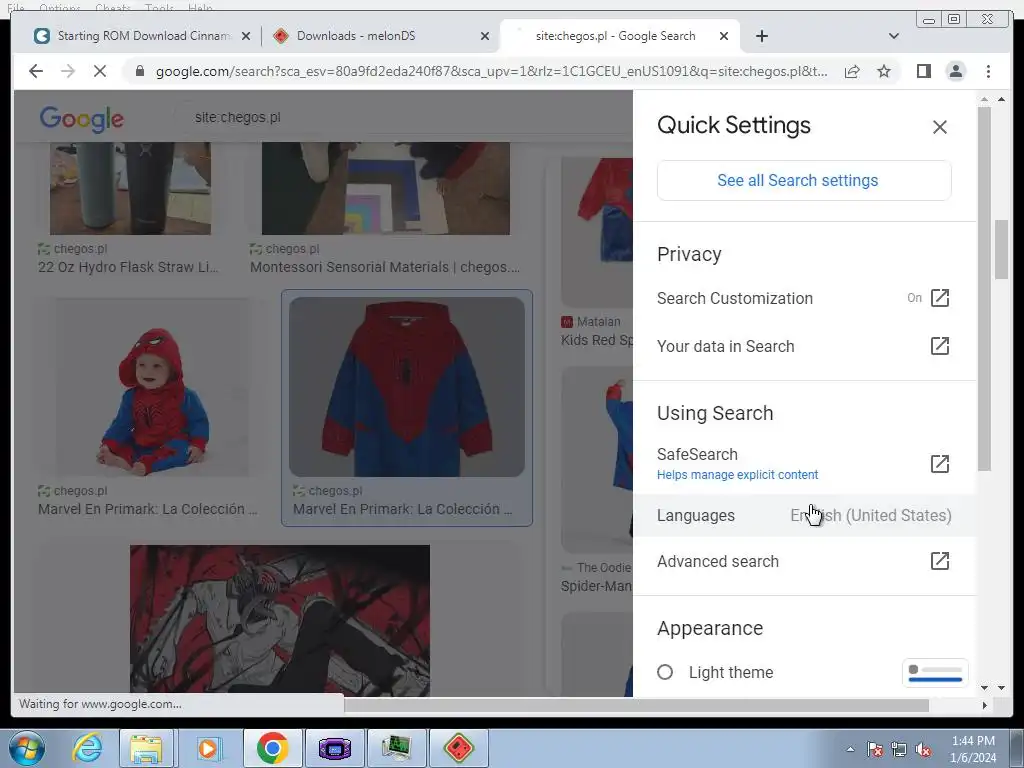
Task: Open Advanced search external link icon
Action: click(939, 561)
